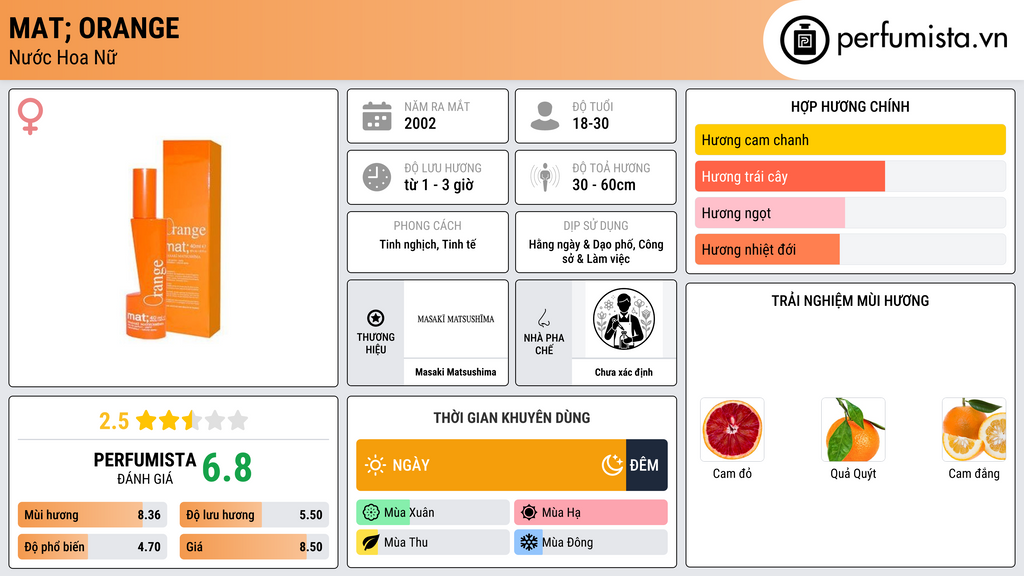Click the style text Tinh nghịch, Tinh tế
The height and width of the screenshot is (576, 1024).
tap(428, 244)
